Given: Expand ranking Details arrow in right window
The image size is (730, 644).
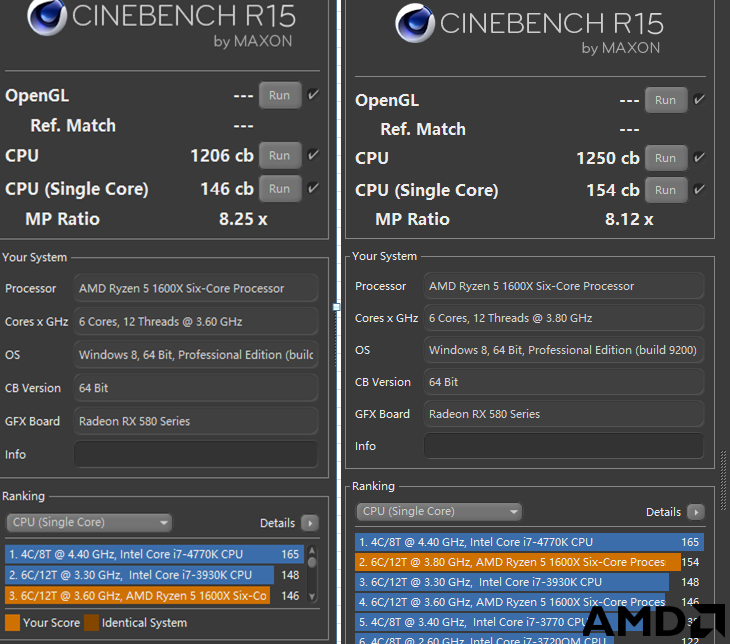Looking at the screenshot, I should tap(696, 512).
